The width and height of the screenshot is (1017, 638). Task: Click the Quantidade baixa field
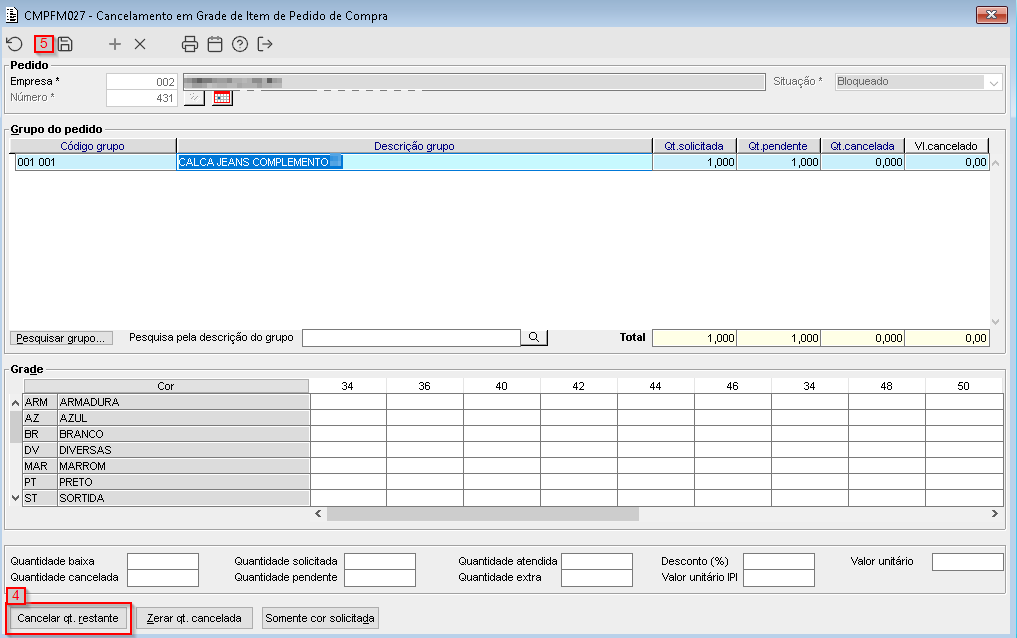(163, 561)
